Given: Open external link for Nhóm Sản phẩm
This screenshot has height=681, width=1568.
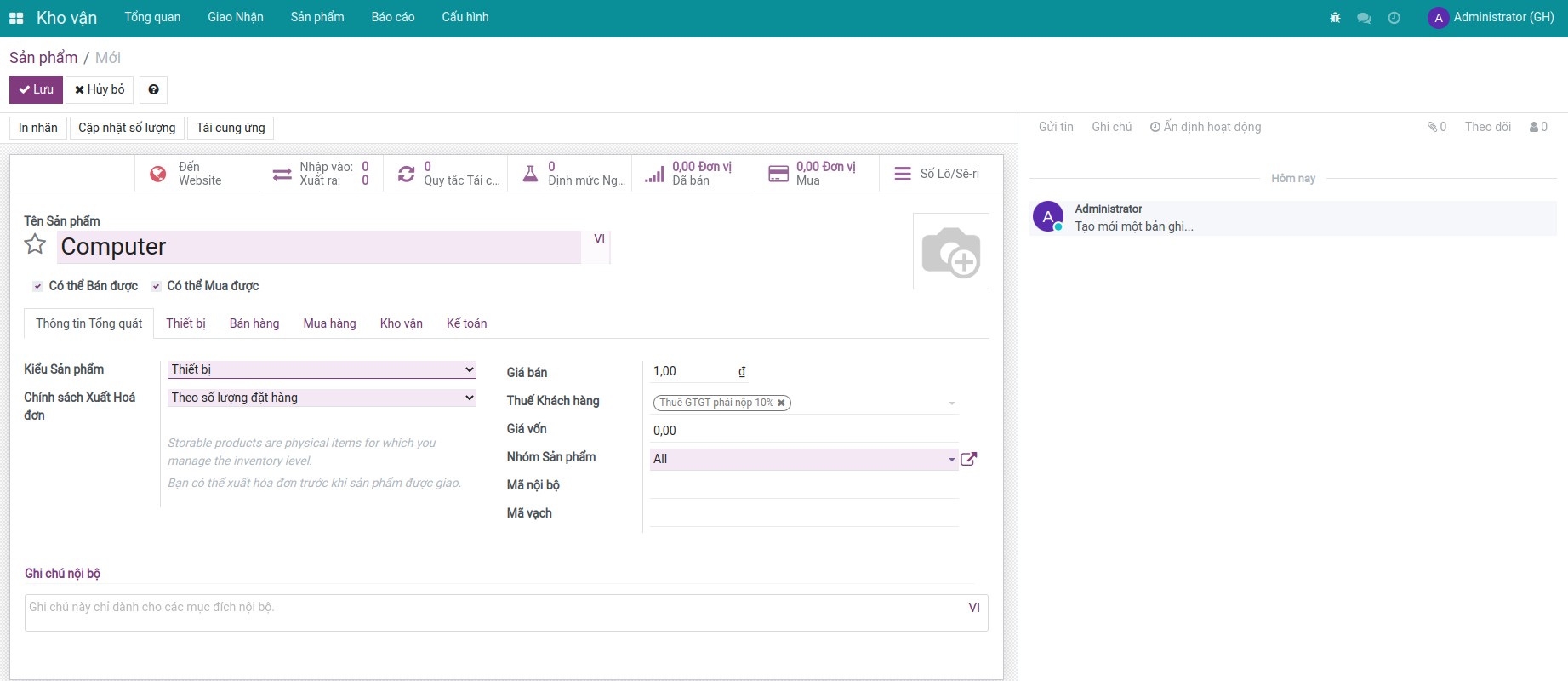Looking at the screenshot, I should pyautogui.click(x=968, y=459).
